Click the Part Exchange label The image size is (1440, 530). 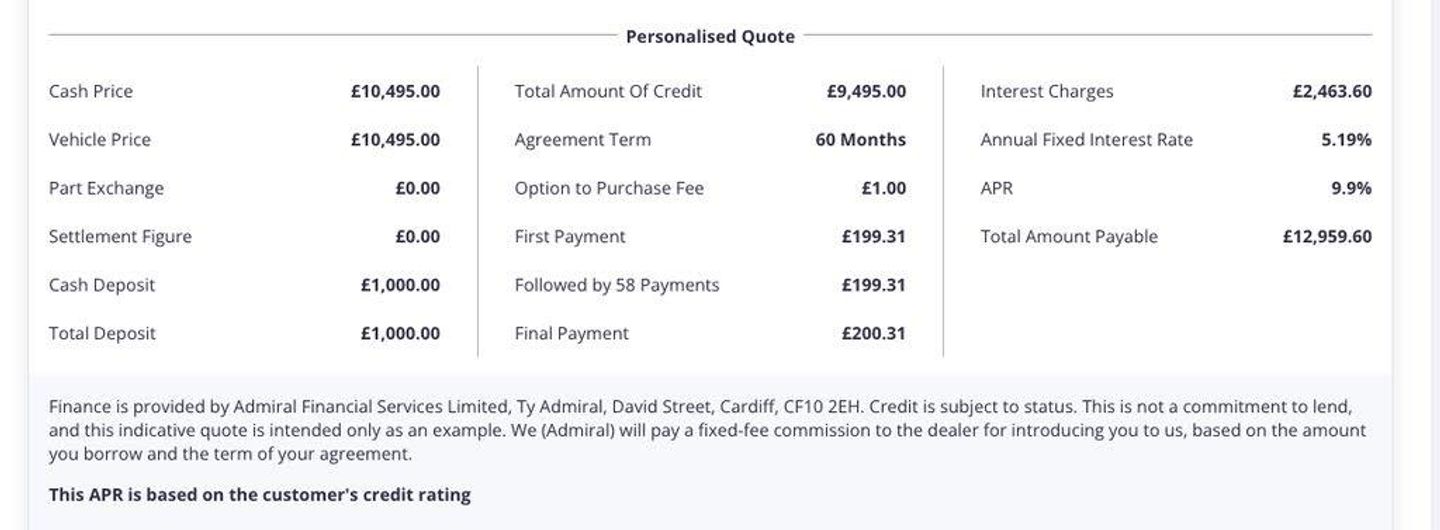coord(106,188)
